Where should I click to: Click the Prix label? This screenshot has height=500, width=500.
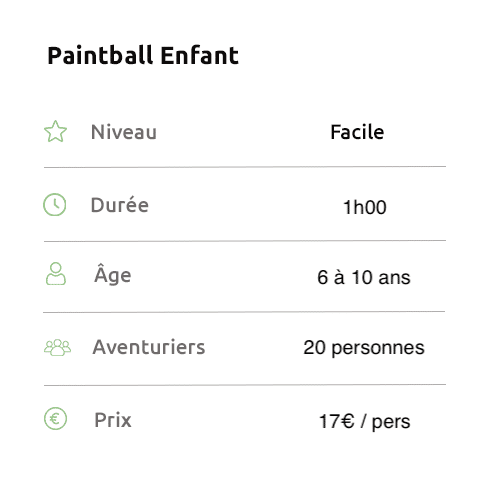coord(113,420)
